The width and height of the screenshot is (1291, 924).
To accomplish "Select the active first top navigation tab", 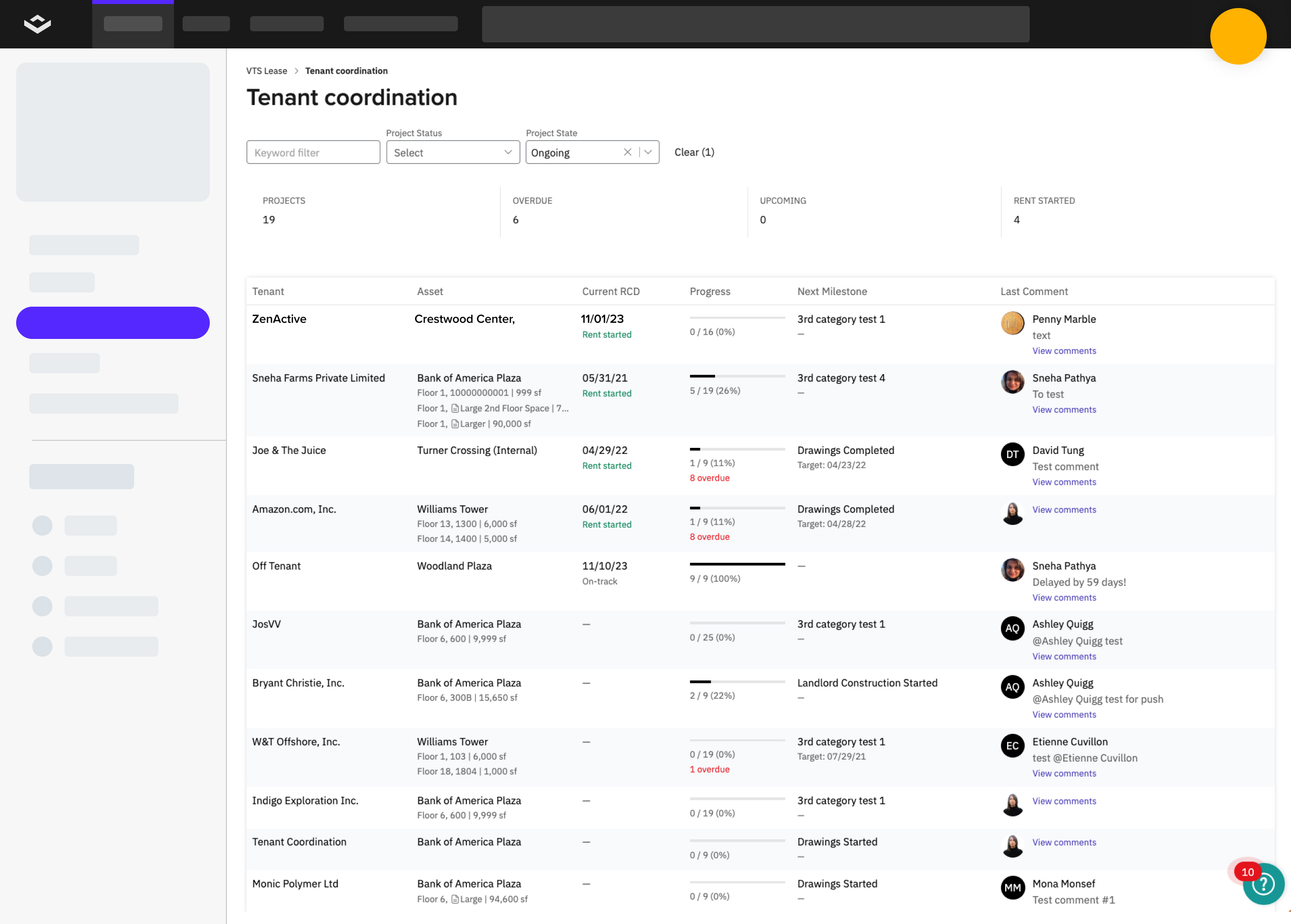I will [x=133, y=24].
